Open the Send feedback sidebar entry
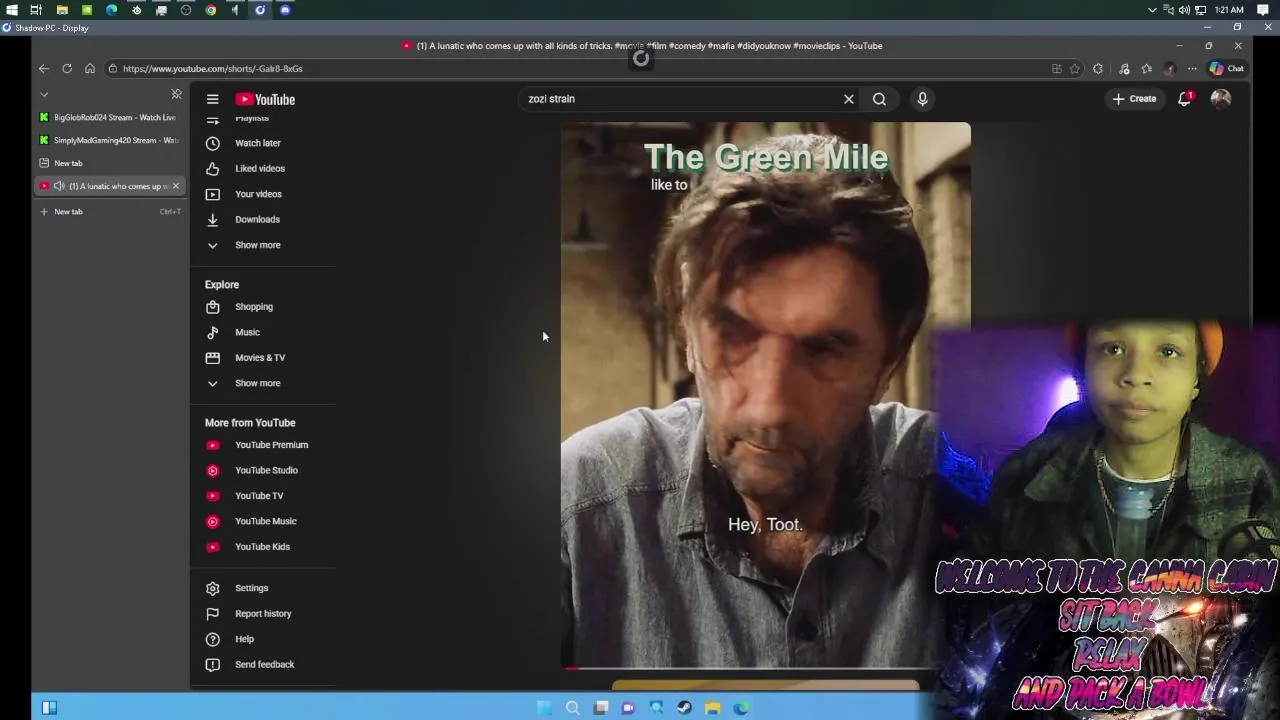The width and height of the screenshot is (1280, 720). (262, 664)
